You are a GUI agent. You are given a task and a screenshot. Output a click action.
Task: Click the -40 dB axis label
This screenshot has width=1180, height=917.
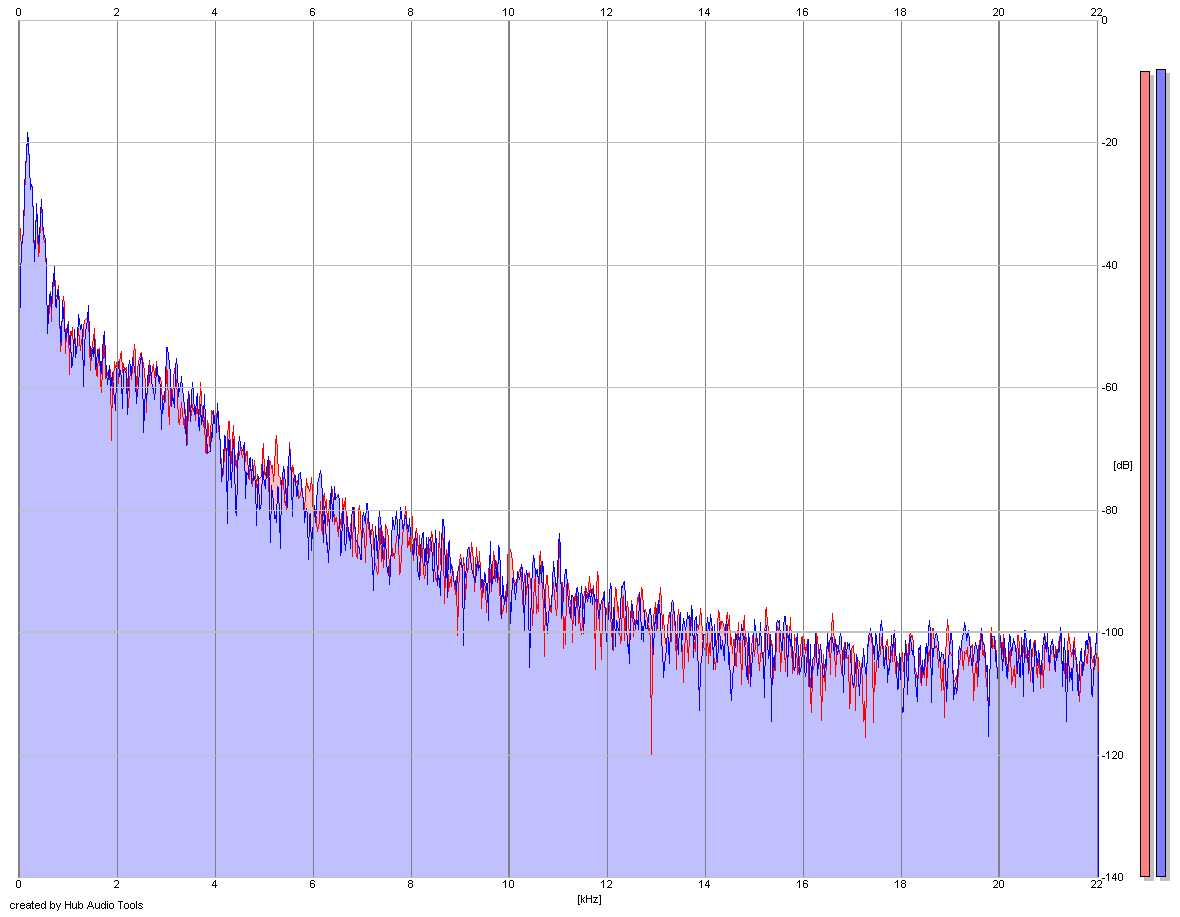click(1111, 266)
